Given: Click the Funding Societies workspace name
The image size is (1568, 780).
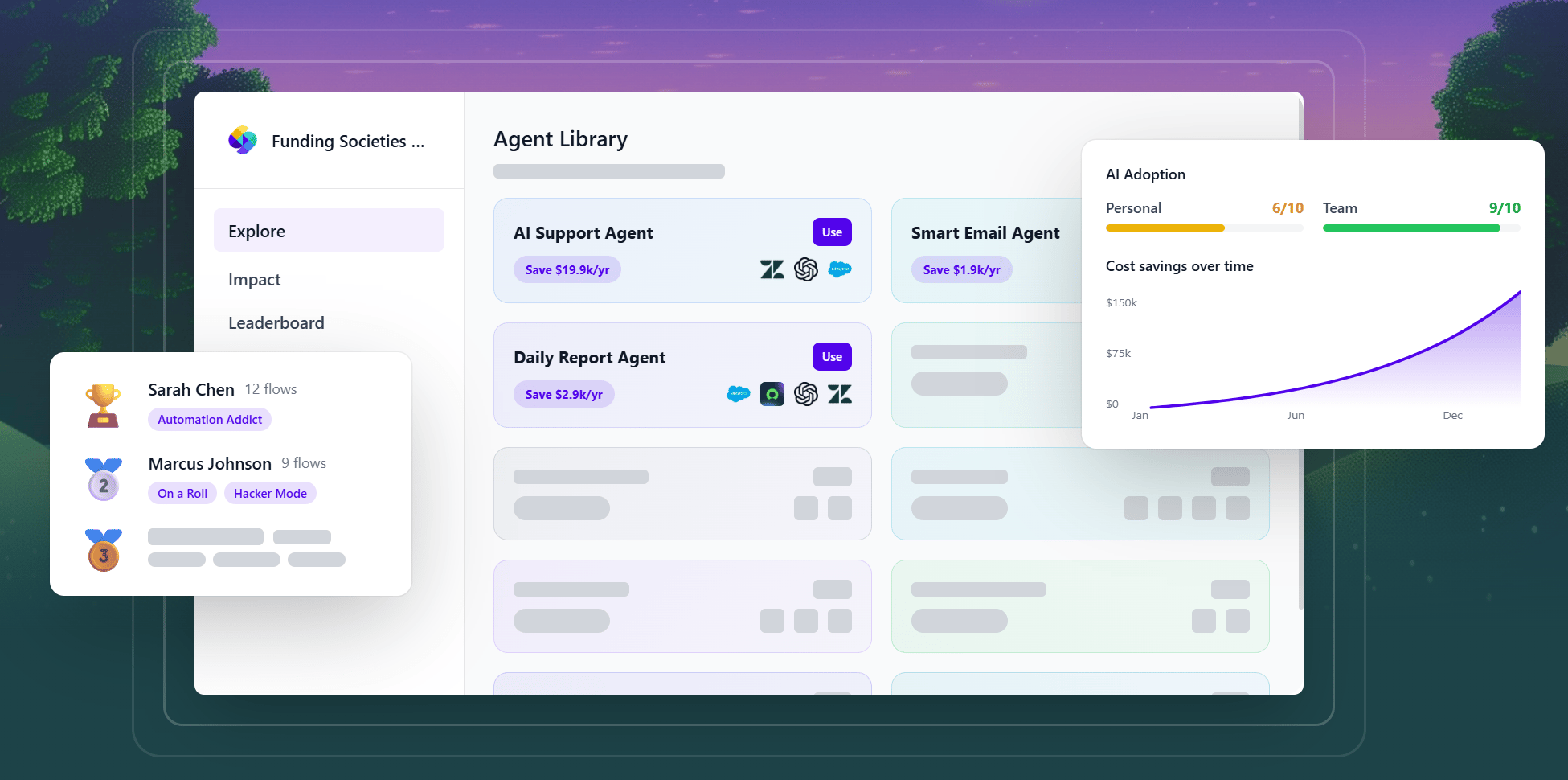Looking at the screenshot, I should (348, 142).
